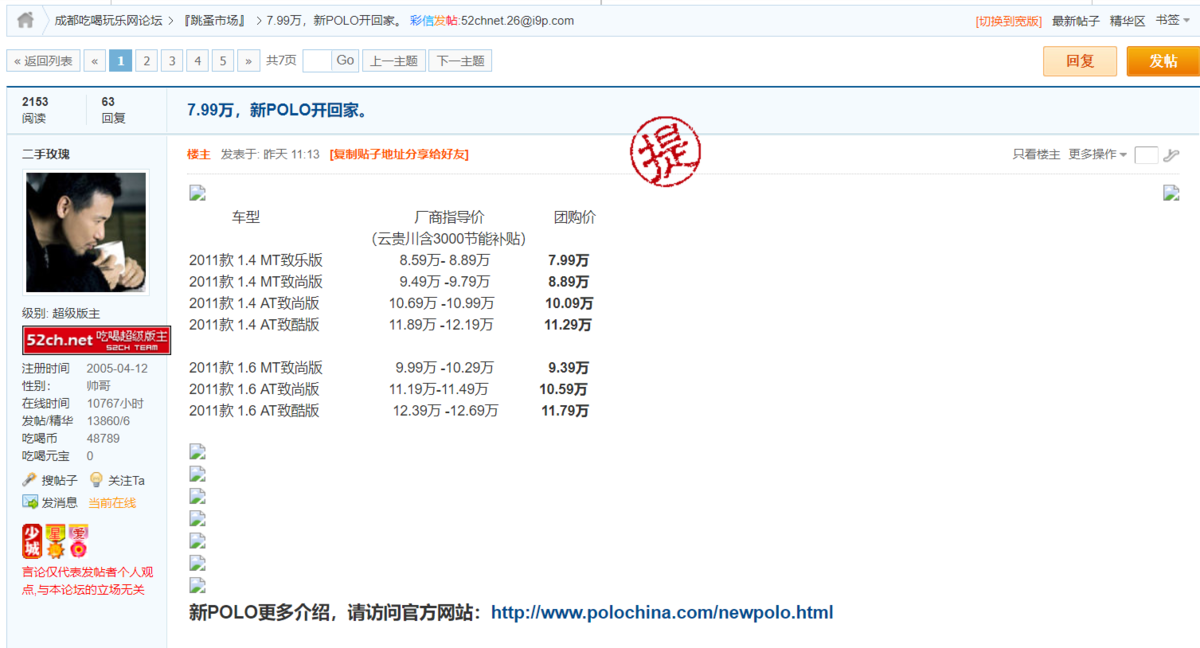Click 只看楼主 filter link
Viewport: 1200px width, 648px height.
click(x=1037, y=155)
